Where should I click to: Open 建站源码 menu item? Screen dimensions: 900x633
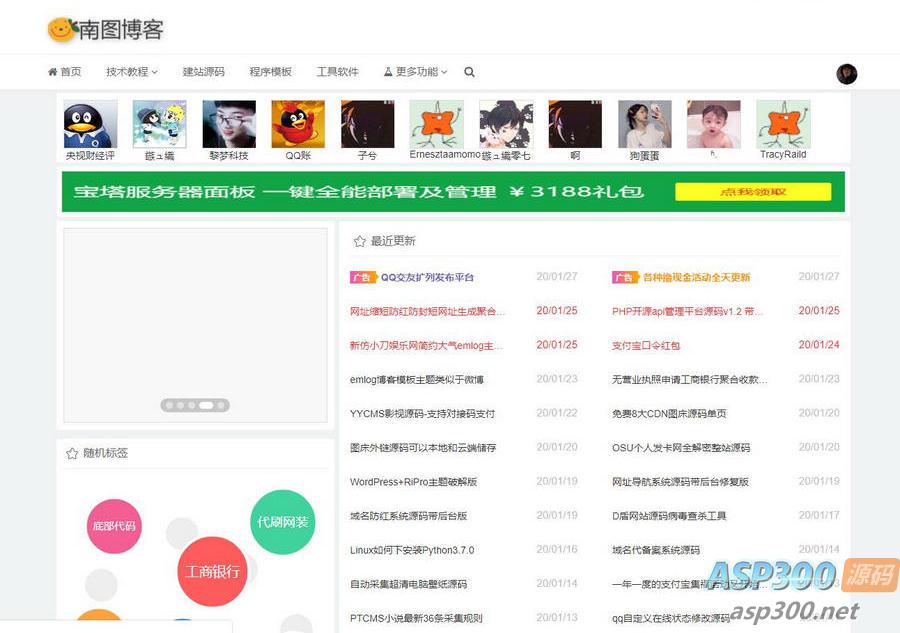(x=203, y=72)
